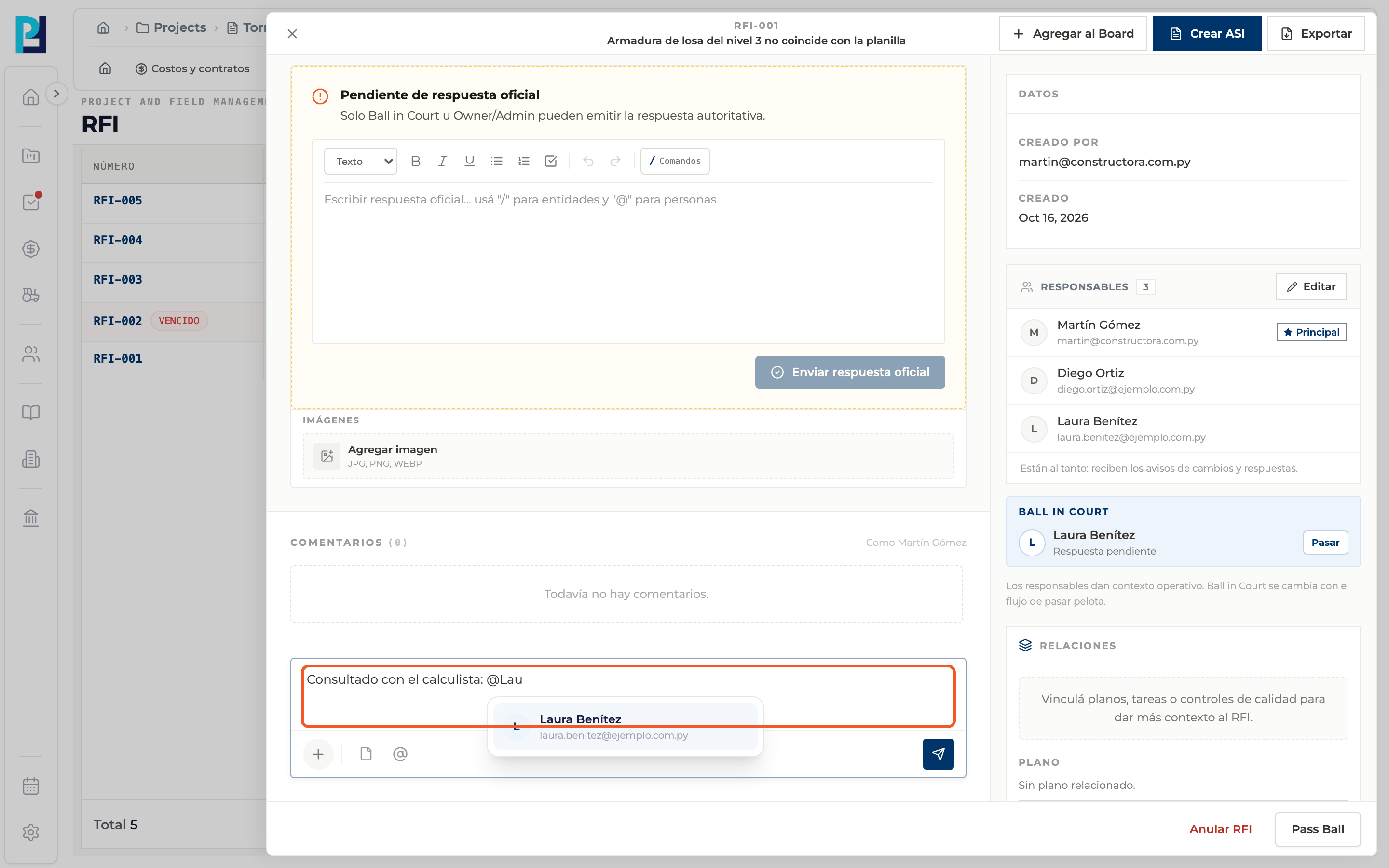
Task: Open Costos y contratos tab
Action: (192, 68)
